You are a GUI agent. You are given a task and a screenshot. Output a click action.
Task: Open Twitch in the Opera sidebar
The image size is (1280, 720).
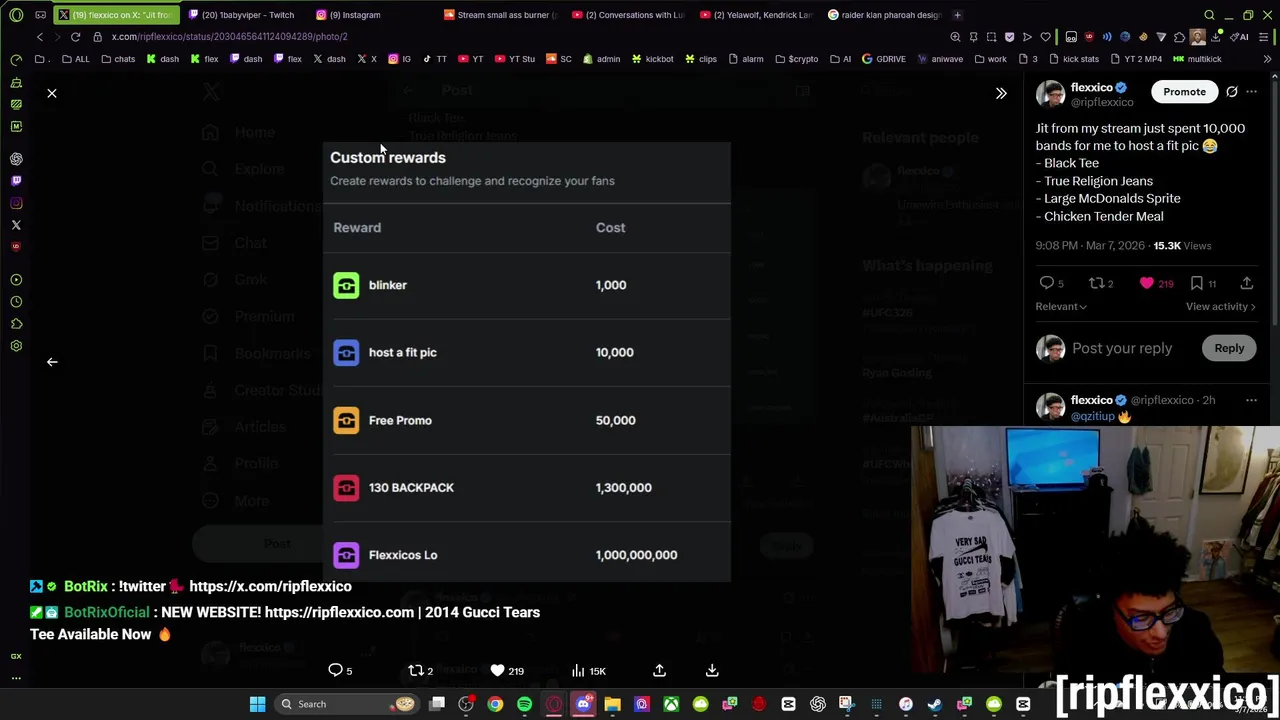tap(16, 181)
